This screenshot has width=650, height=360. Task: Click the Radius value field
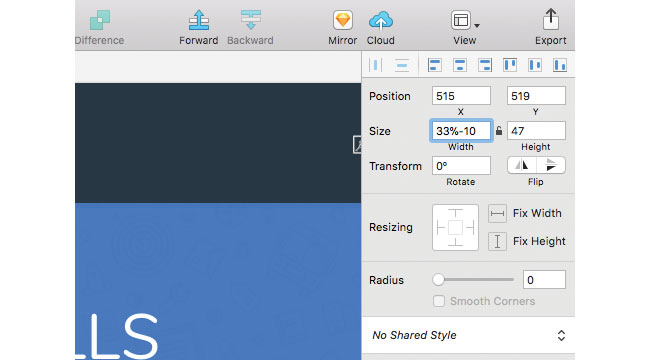point(544,280)
